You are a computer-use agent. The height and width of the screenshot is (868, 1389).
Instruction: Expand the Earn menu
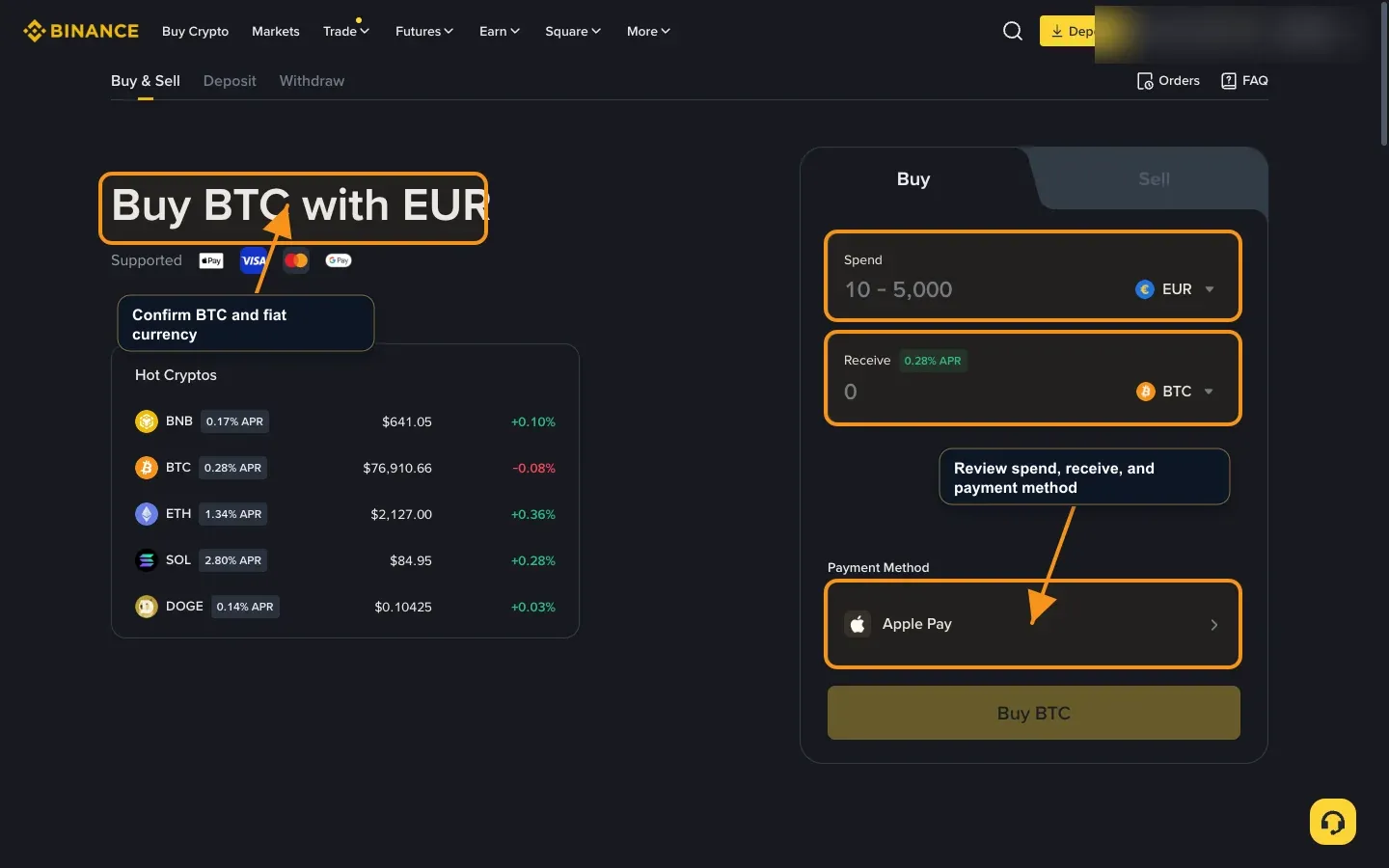500,31
